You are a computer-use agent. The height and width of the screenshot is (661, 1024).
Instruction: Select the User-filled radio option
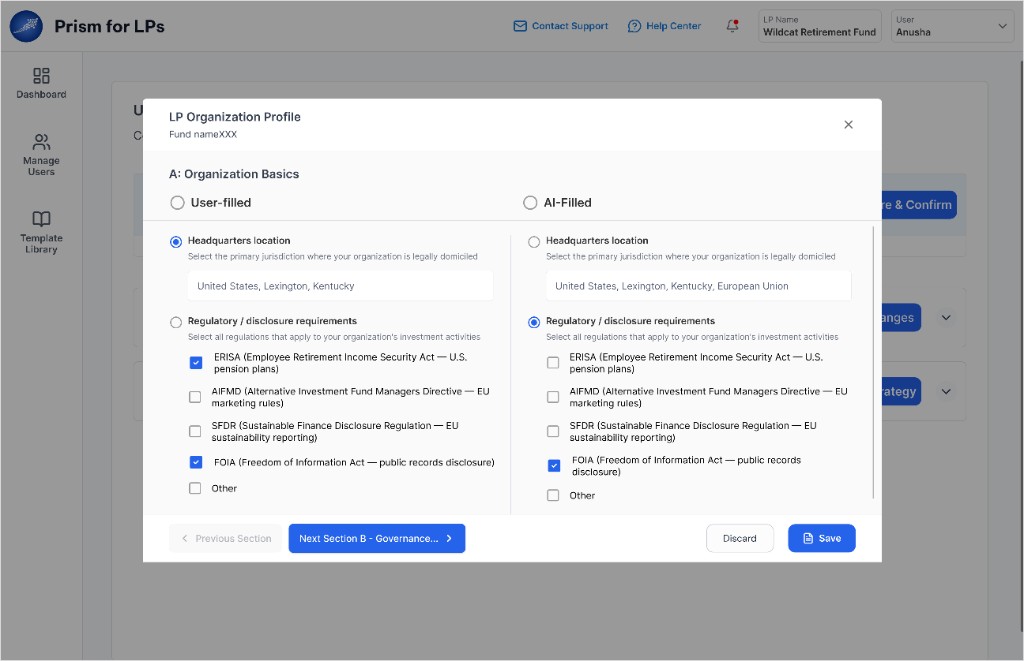[x=177, y=202]
